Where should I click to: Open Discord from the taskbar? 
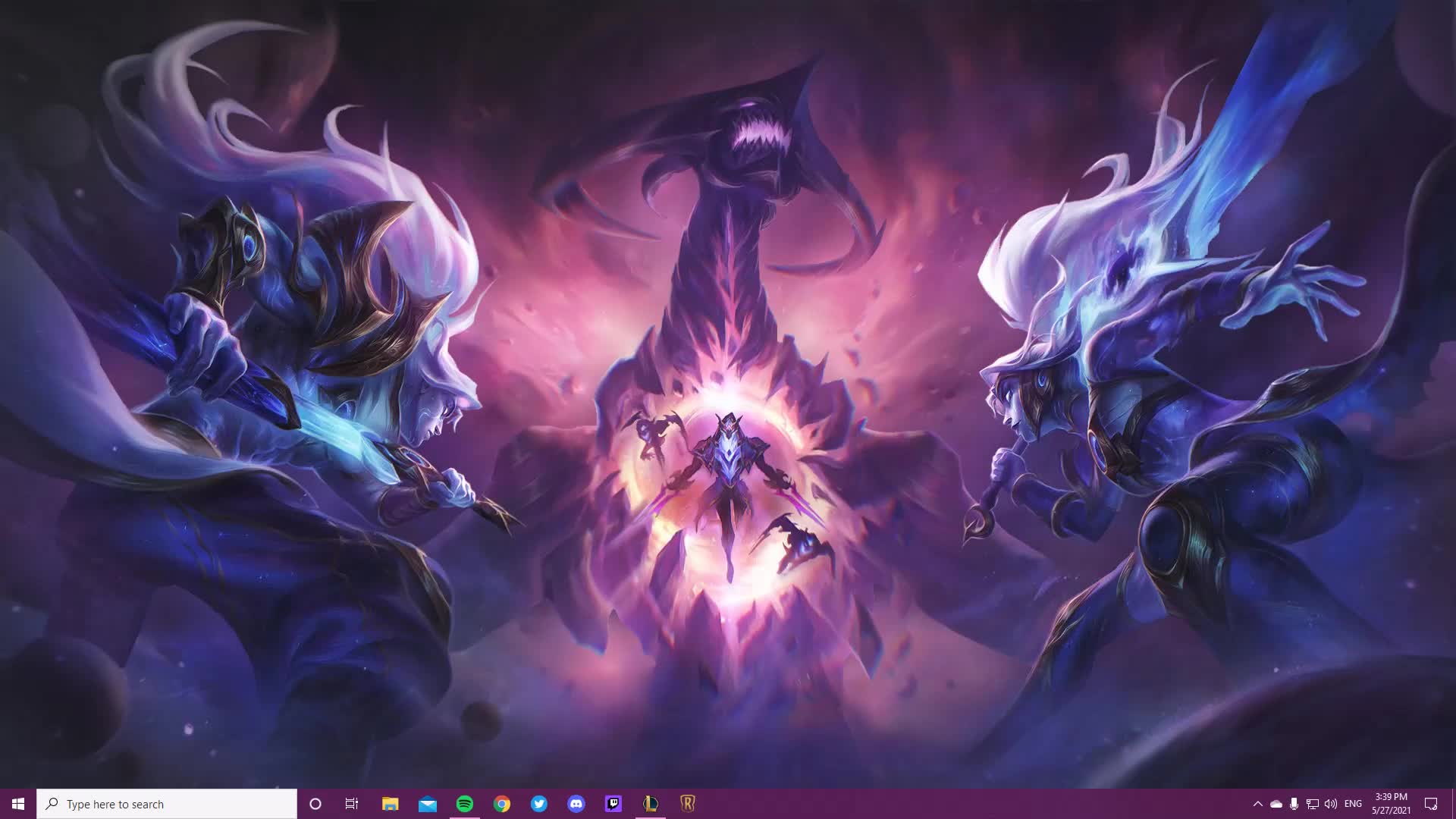pos(576,804)
